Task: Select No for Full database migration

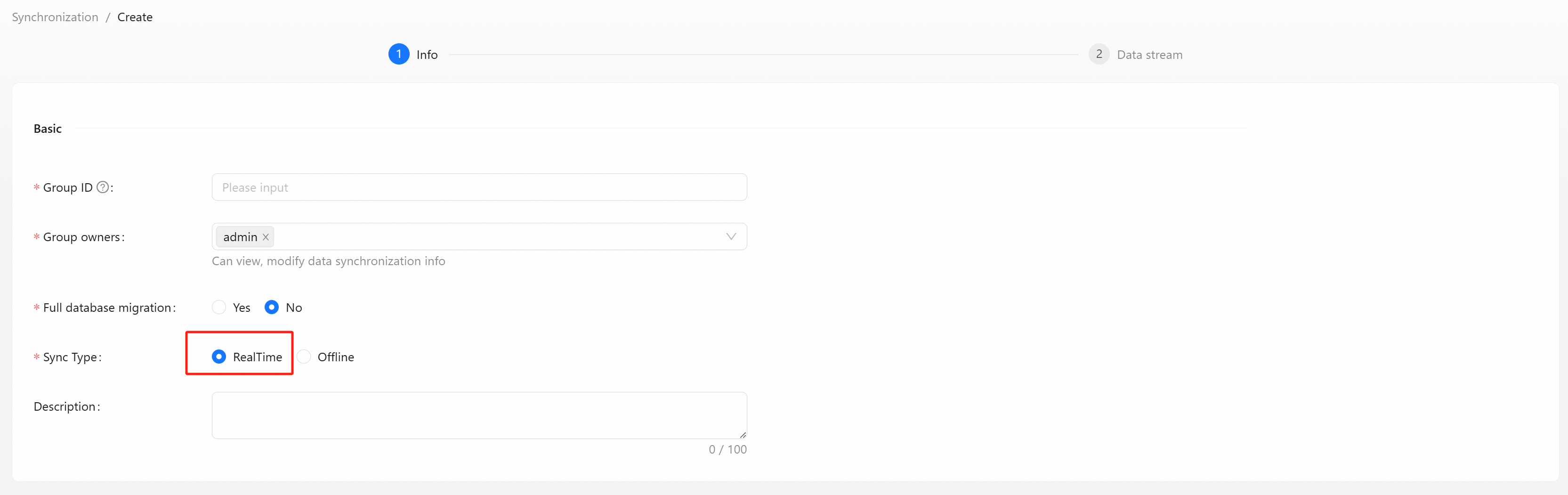Action: click(x=272, y=308)
